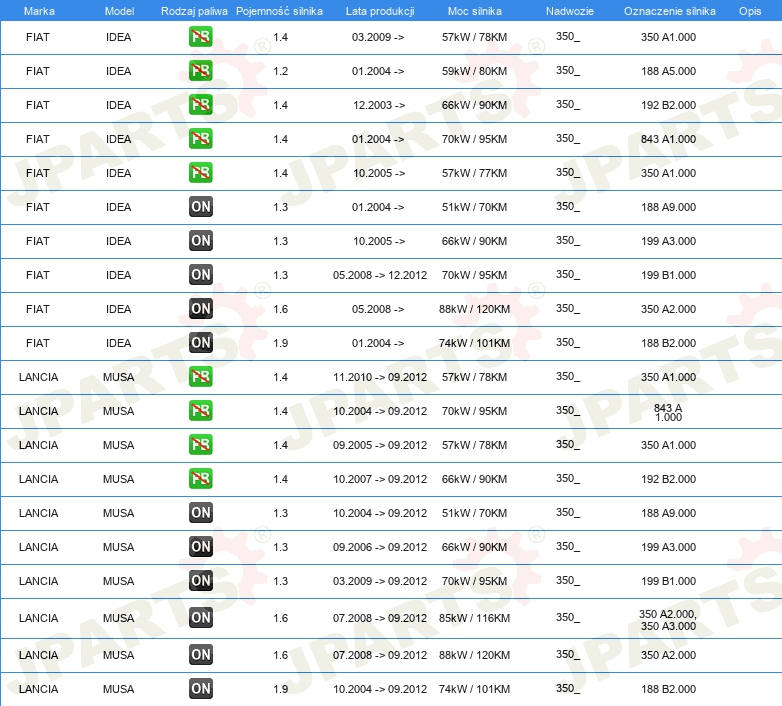Select '199 B1.000' in the FIAT IDEA row
Image resolution: width=782 pixels, height=706 pixels.
[x=668, y=275]
